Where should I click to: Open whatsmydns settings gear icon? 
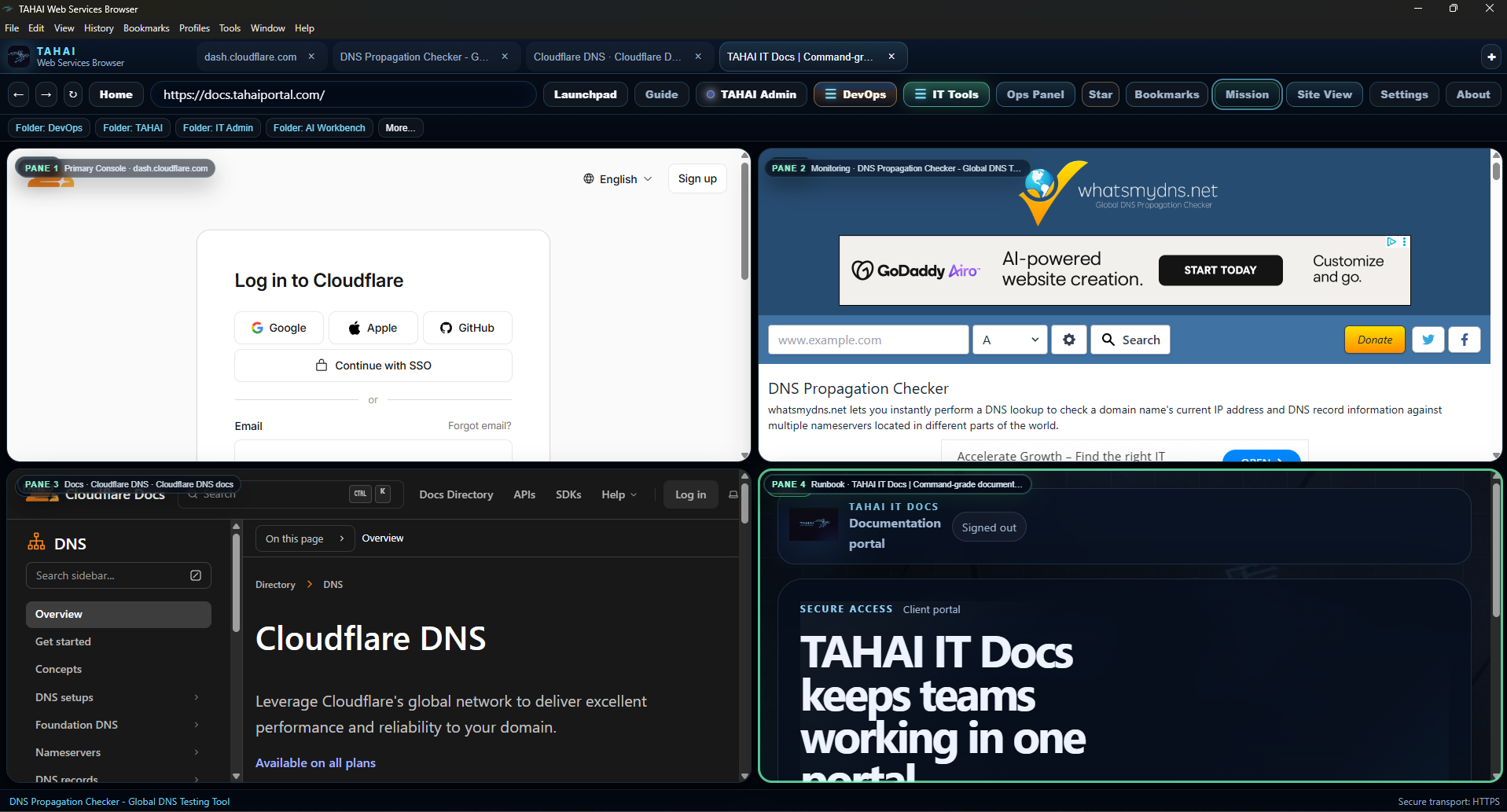(1069, 340)
